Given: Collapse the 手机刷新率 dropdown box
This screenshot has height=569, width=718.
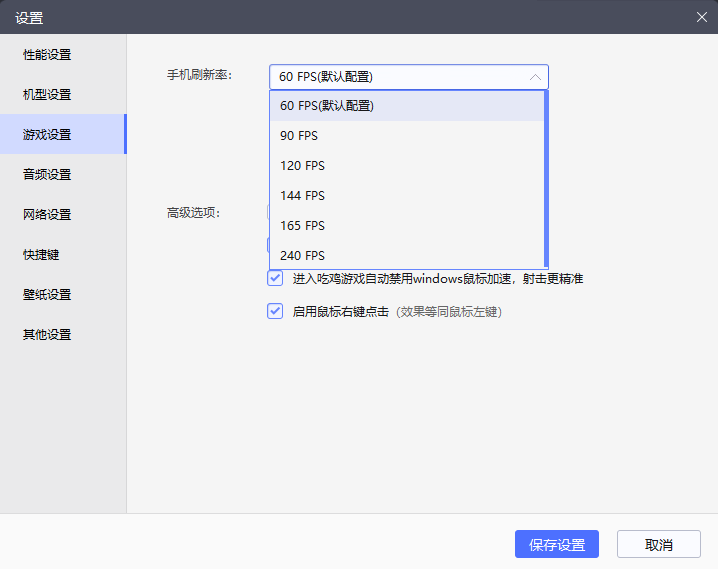Looking at the screenshot, I should click(408, 77).
